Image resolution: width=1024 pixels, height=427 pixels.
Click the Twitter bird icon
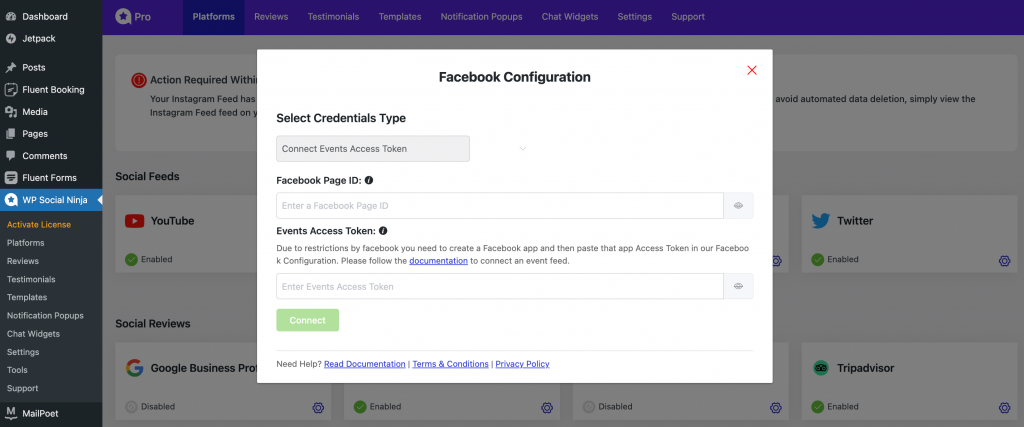tap(821, 221)
